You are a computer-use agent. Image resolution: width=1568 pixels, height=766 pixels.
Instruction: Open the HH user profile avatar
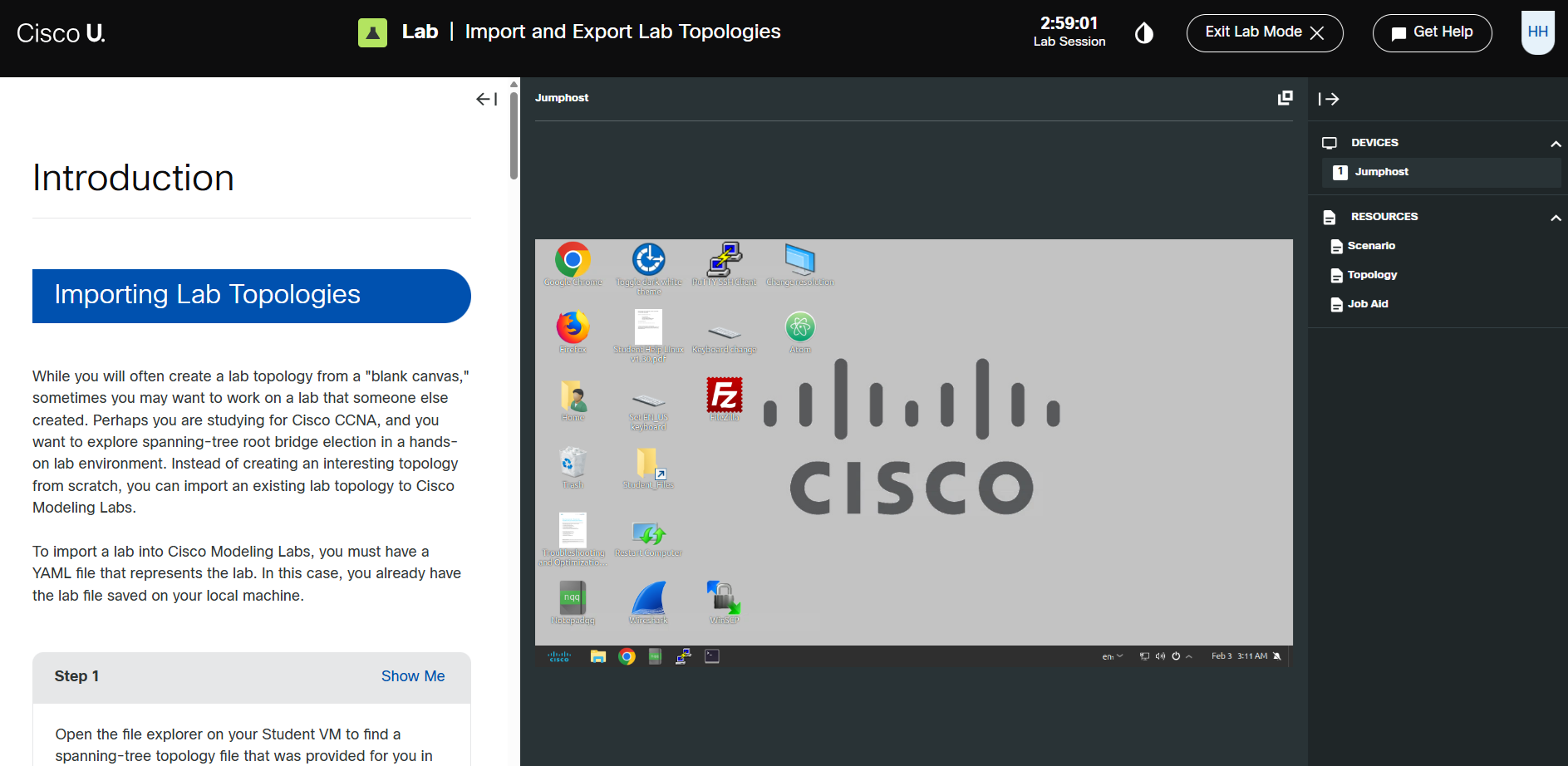pyautogui.click(x=1538, y=32)
